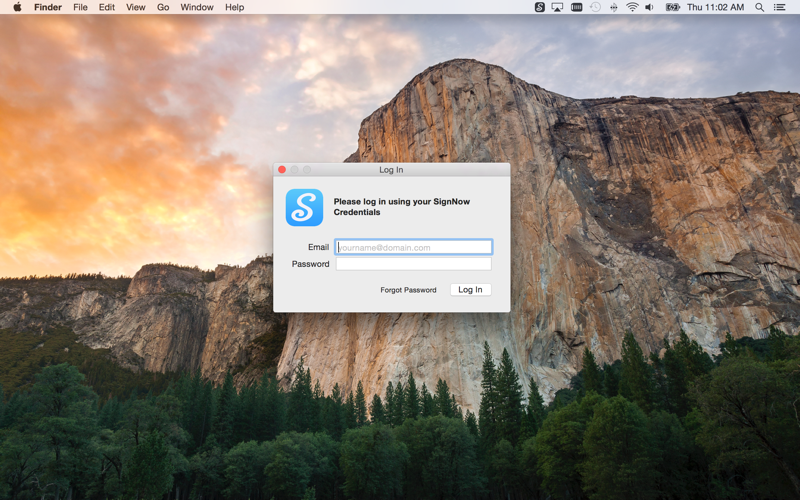Open the Apple menu
This screenshot has width=800, height=500.
(x=17, y=7)
